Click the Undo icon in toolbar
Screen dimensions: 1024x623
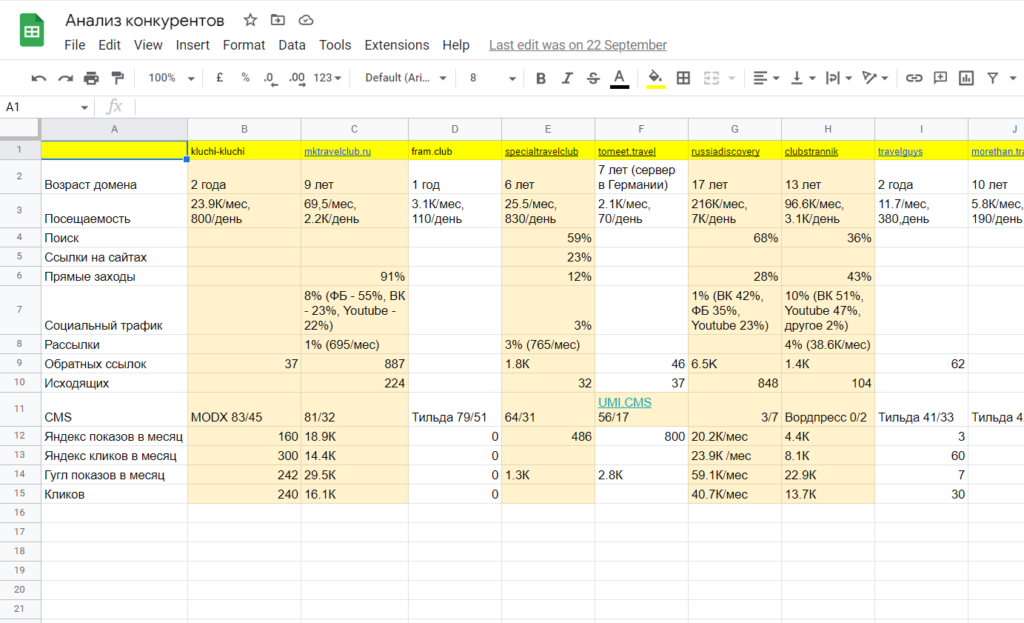pyautogui.click(x=39, y=78)
